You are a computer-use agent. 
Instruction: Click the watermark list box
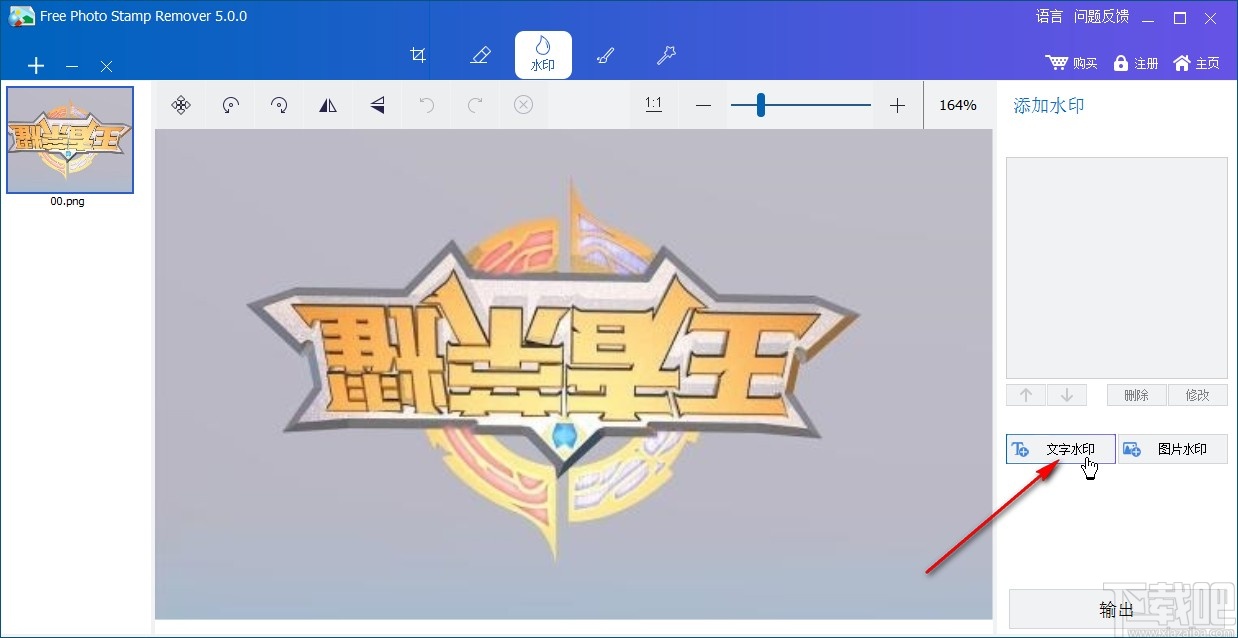click(x=1117, y=267)
